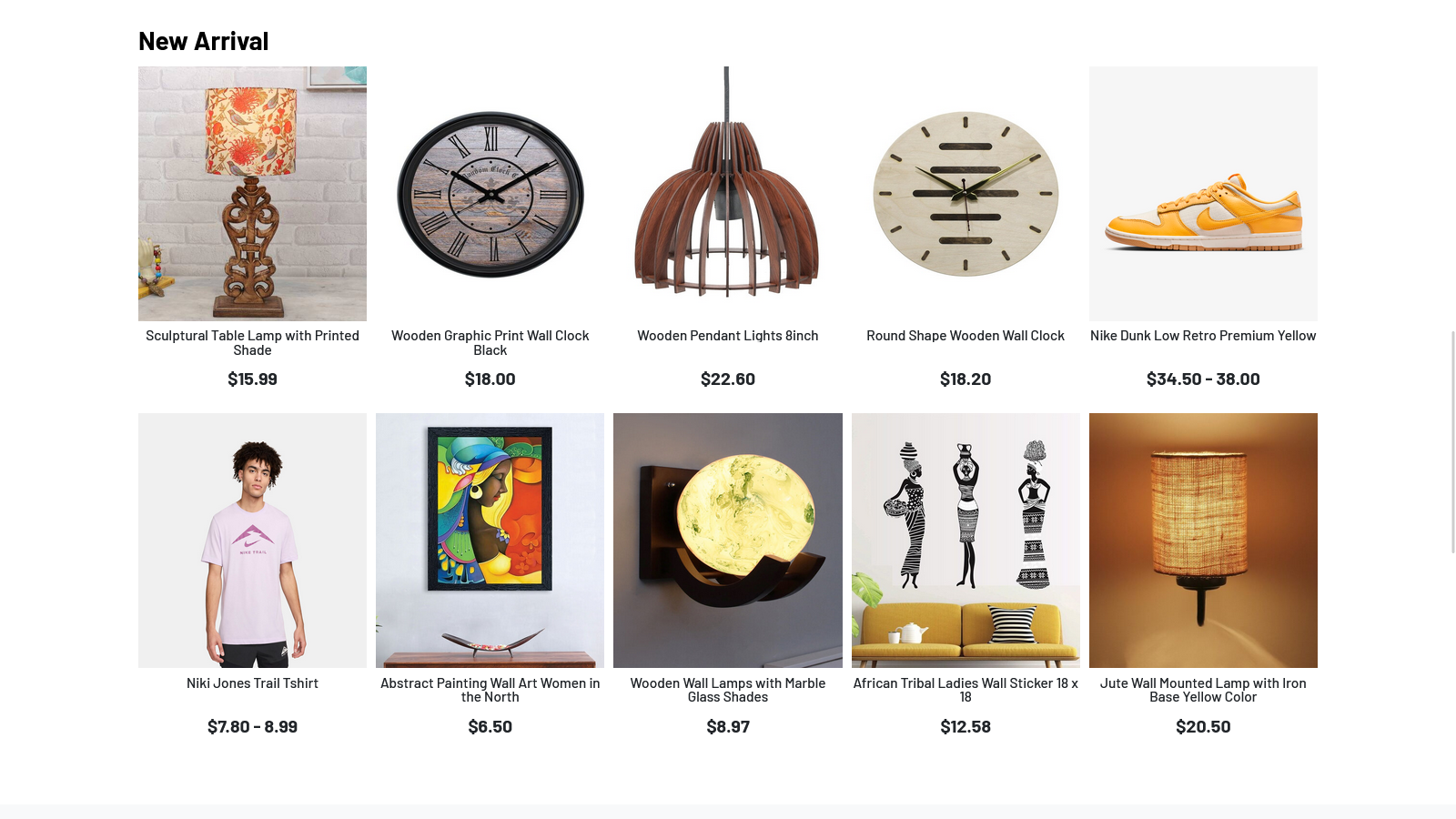
Task: Select the Wooden Wall Lamps marble shade image
Action: 728,541
